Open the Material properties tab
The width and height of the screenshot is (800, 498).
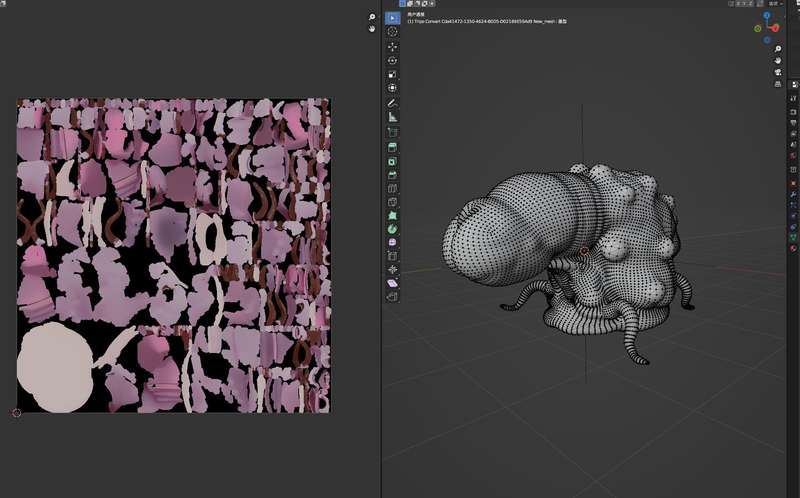(x=792, y=248)
